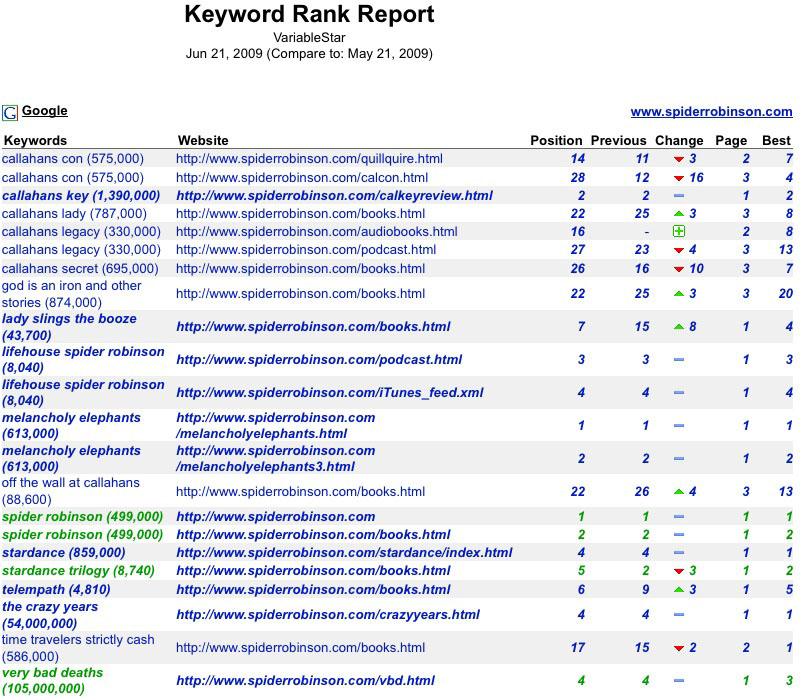Click red down arrow in calcon.html row
Viewport: 800px width, 697px height.
click(x=679, y=178)
